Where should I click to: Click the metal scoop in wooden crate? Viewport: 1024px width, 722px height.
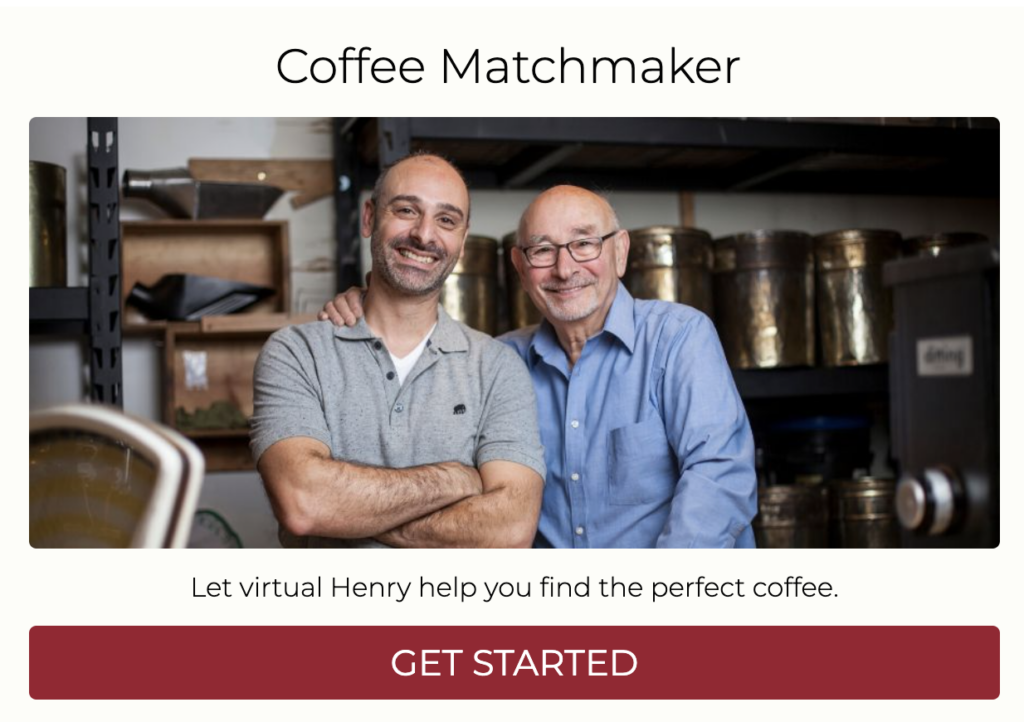(200, 297)
